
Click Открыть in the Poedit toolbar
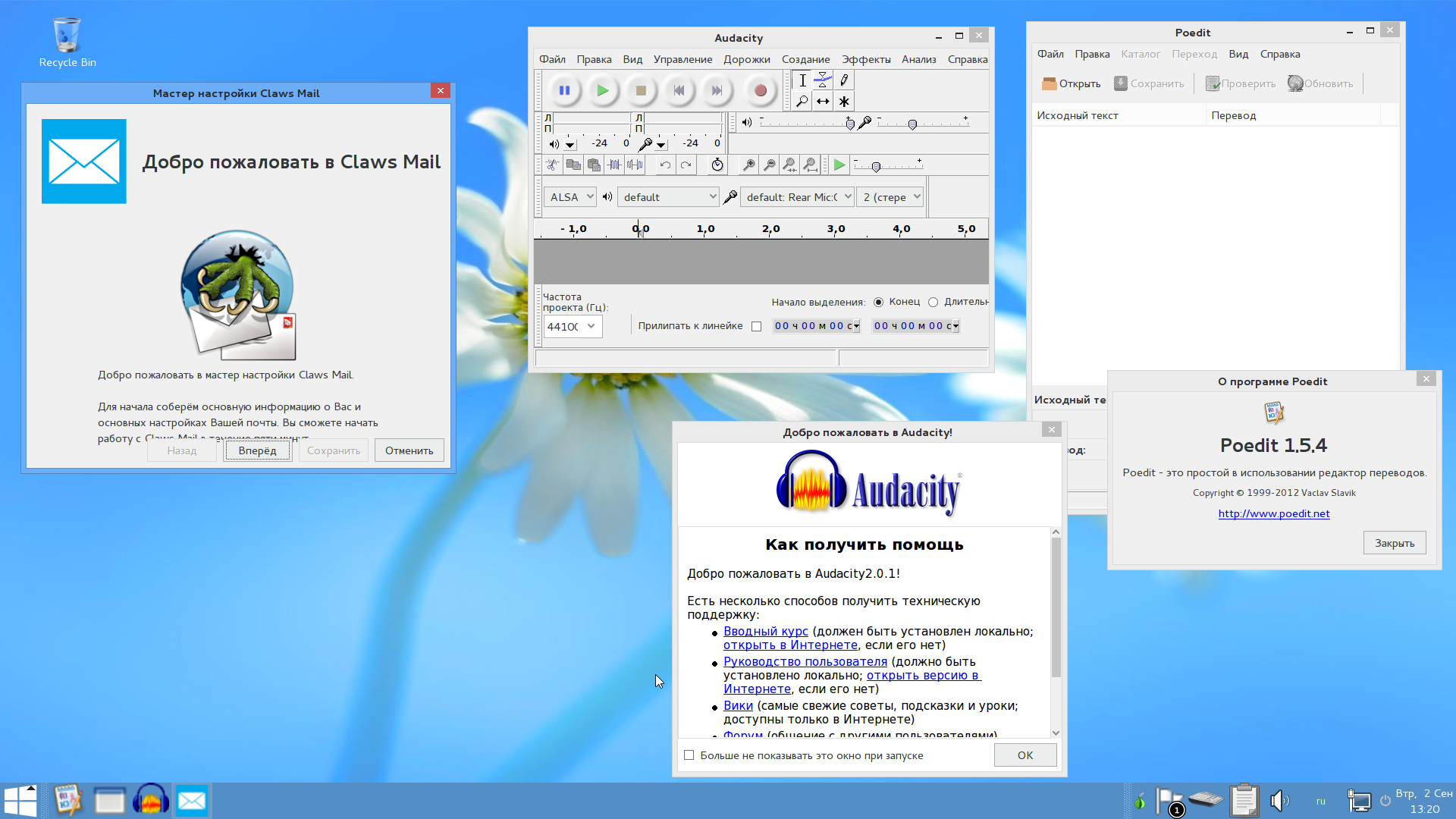1071,83
